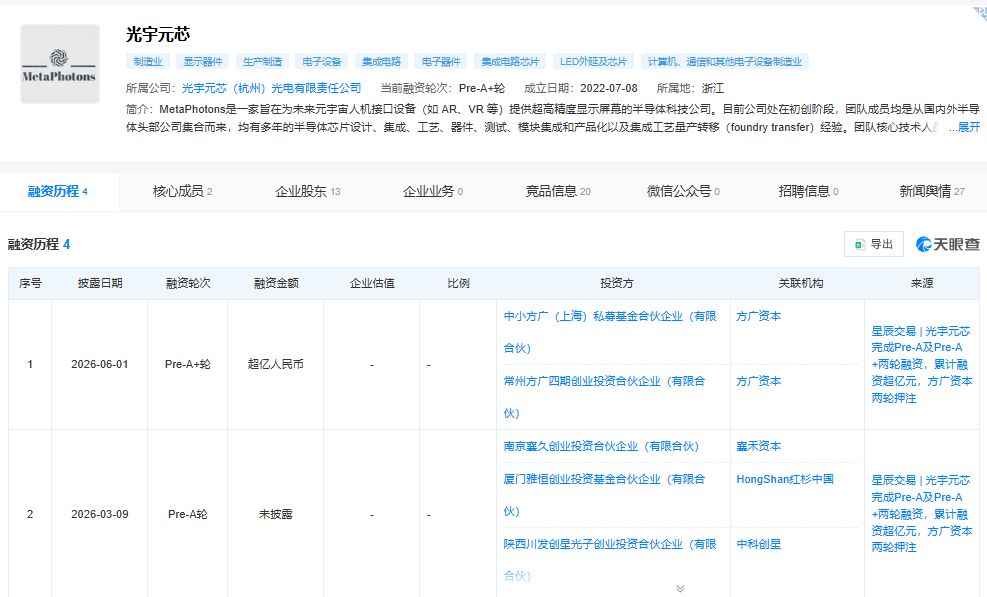Open investor 陕西川发创星光子创业投资合伙企业 link
Screen dimensions: 987x597
click(x=610, y=560)
